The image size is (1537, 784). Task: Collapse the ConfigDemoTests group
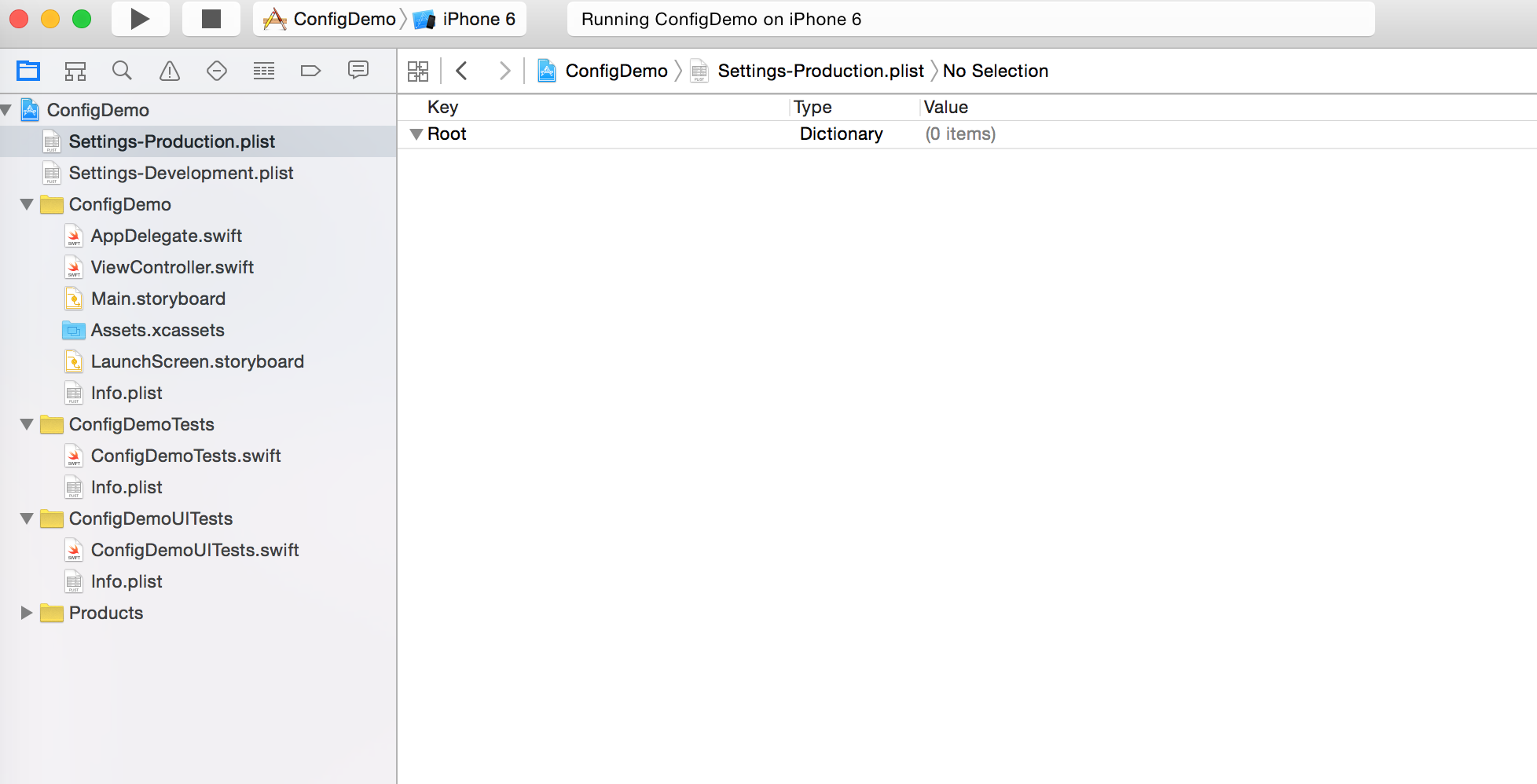pos(26,424)
